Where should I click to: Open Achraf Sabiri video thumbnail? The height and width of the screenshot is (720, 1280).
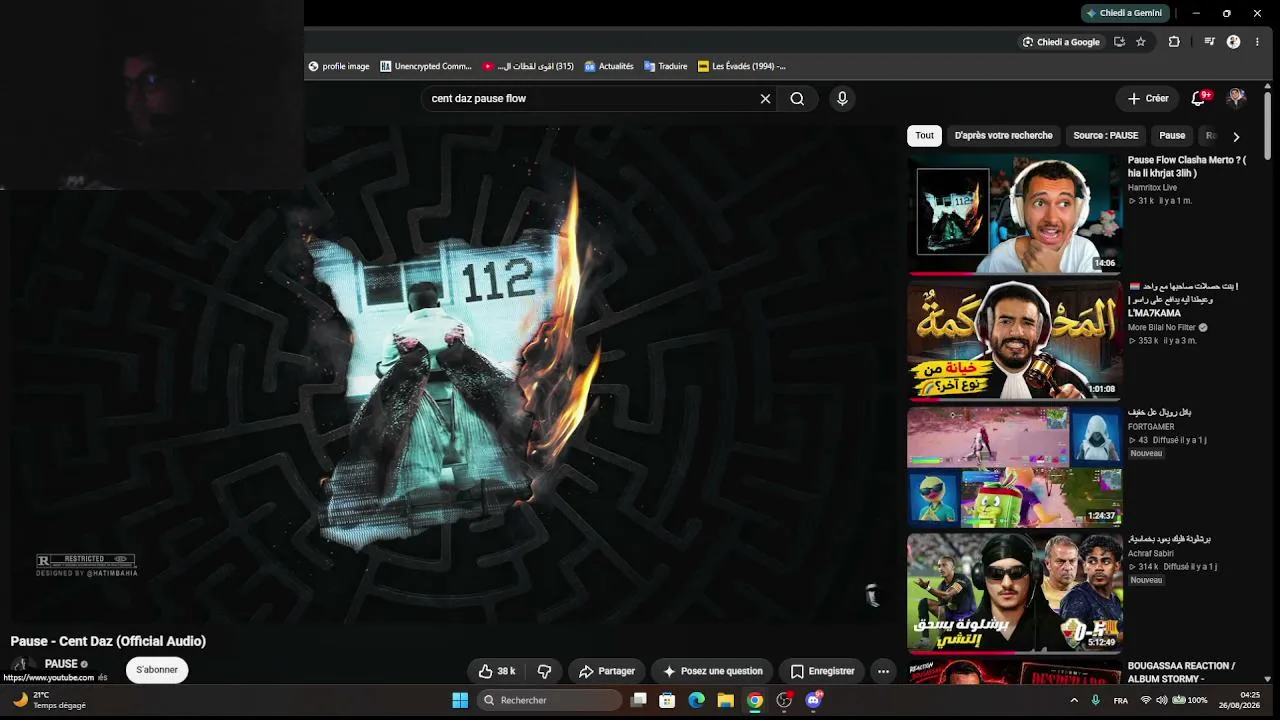pyautogui.click(x=1014, y=592)
